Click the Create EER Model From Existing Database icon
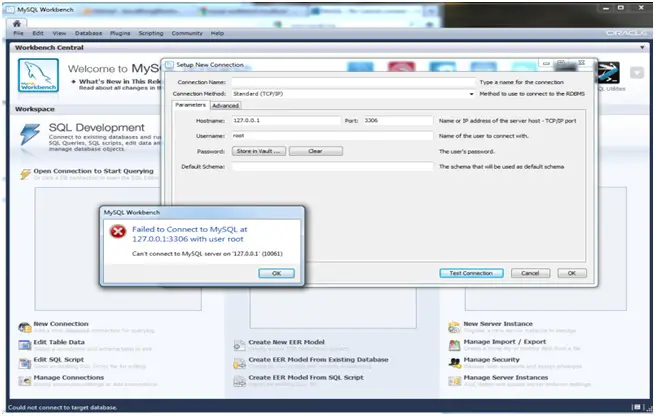Viewport: 655px width, 416px height. (239, 363)
